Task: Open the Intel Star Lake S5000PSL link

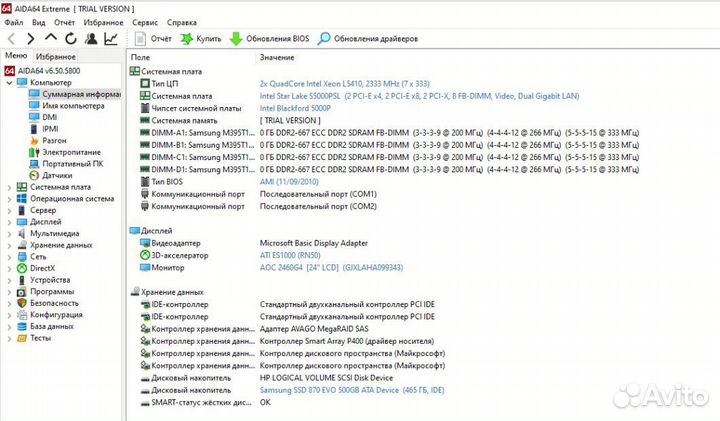Action: [419, 96]
